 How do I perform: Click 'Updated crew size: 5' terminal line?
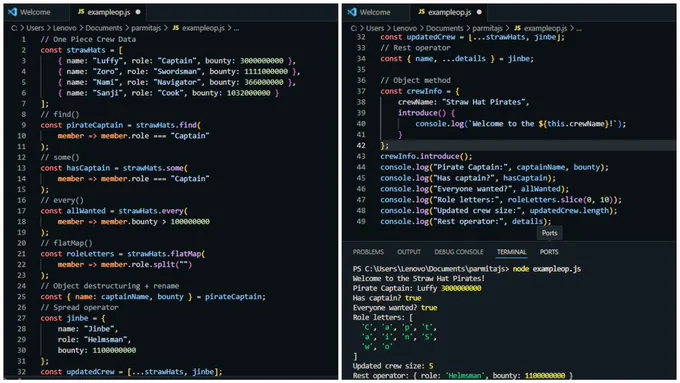393,366
